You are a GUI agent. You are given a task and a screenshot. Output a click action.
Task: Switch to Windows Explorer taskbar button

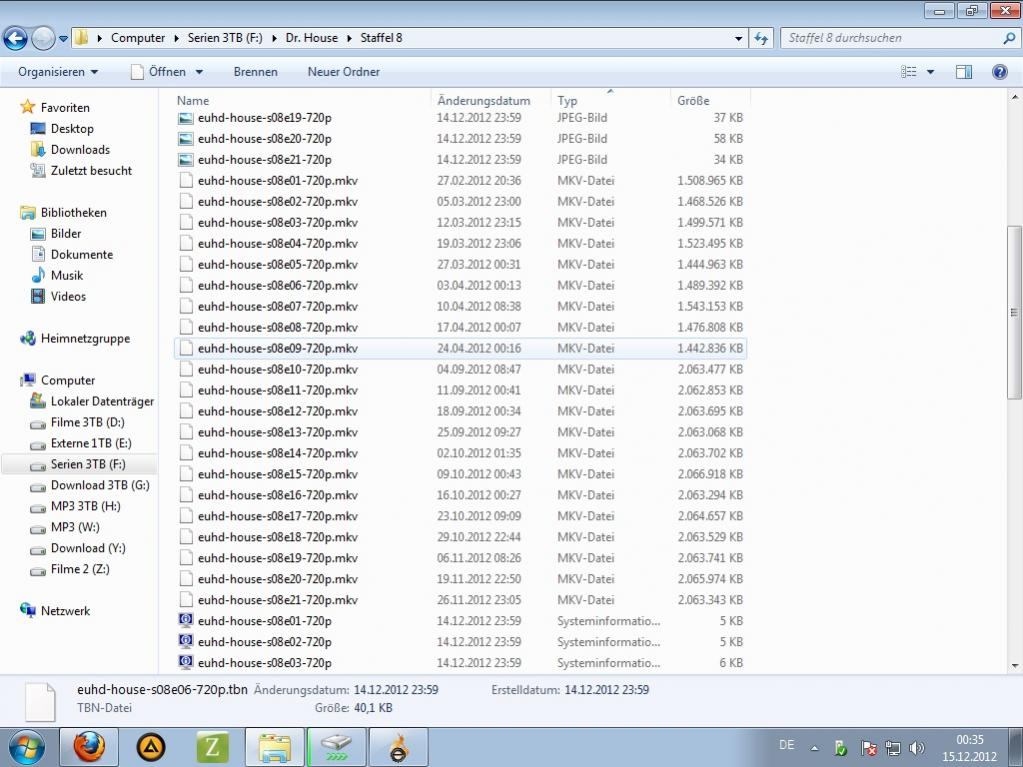click(275, 747)
